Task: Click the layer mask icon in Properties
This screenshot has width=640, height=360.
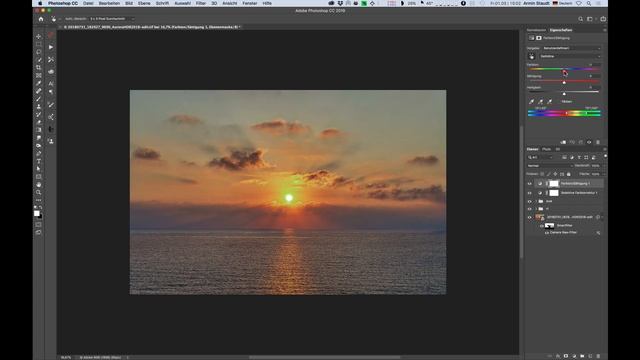Action: point(539,38)
